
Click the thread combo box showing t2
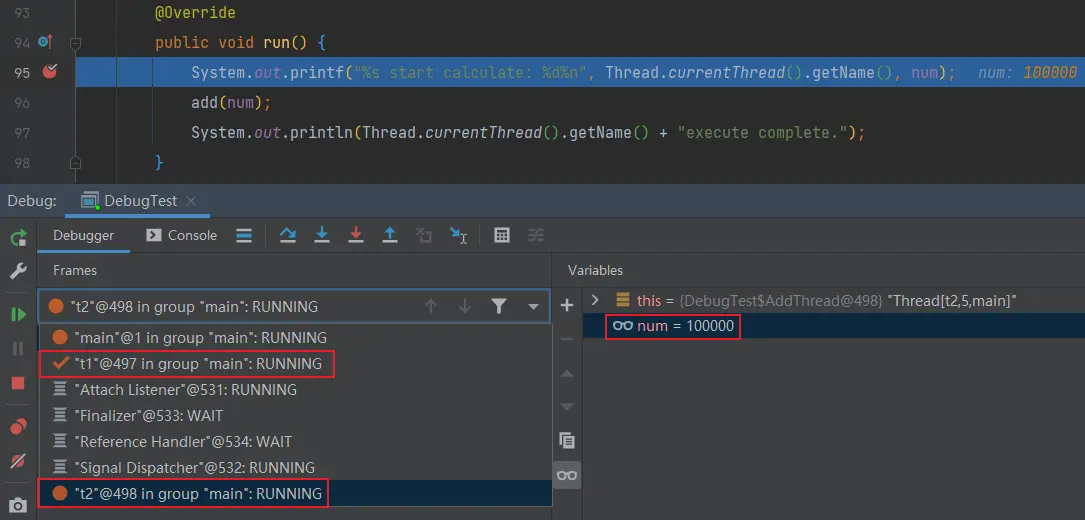click(294, 306)
